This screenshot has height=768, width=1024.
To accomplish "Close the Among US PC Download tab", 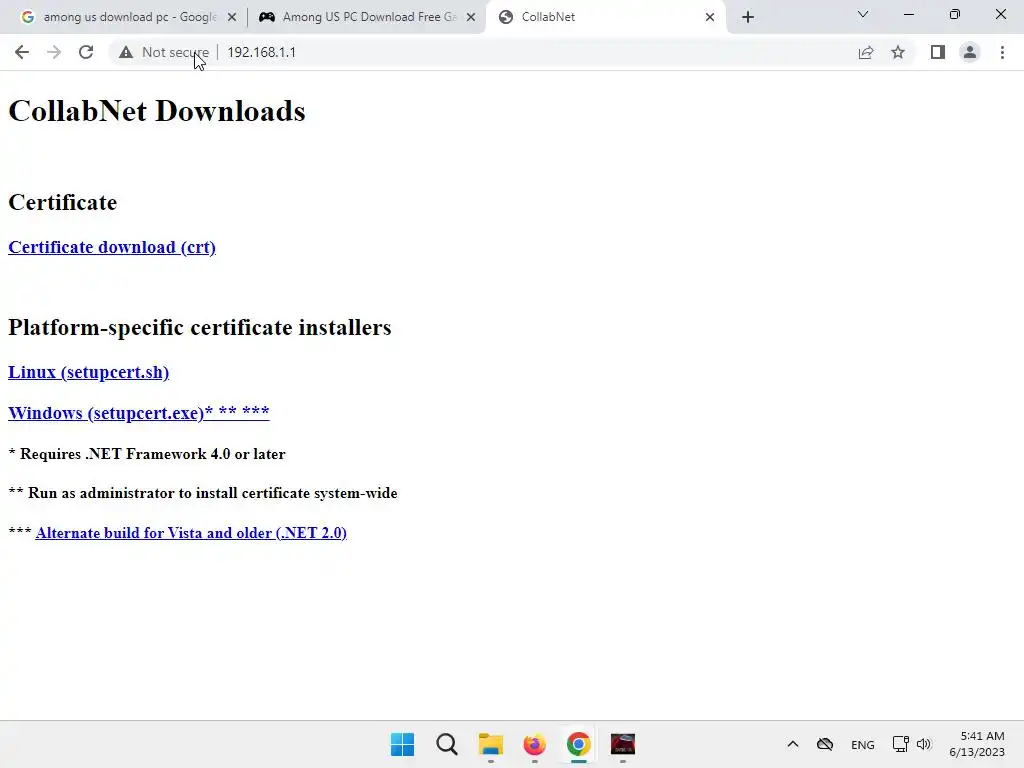I will [x=471, y=17].
